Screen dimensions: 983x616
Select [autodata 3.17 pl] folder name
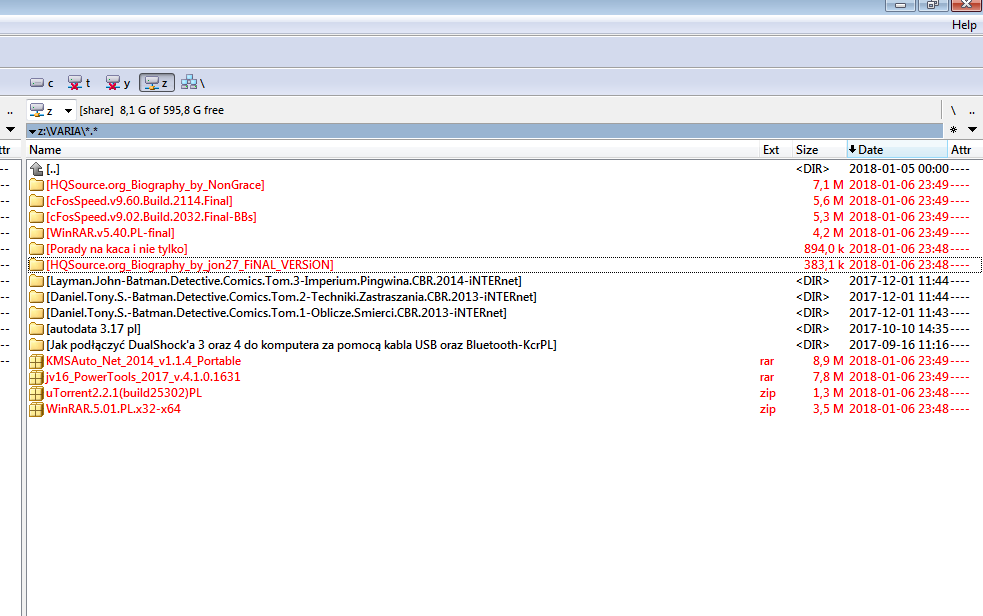93,329
